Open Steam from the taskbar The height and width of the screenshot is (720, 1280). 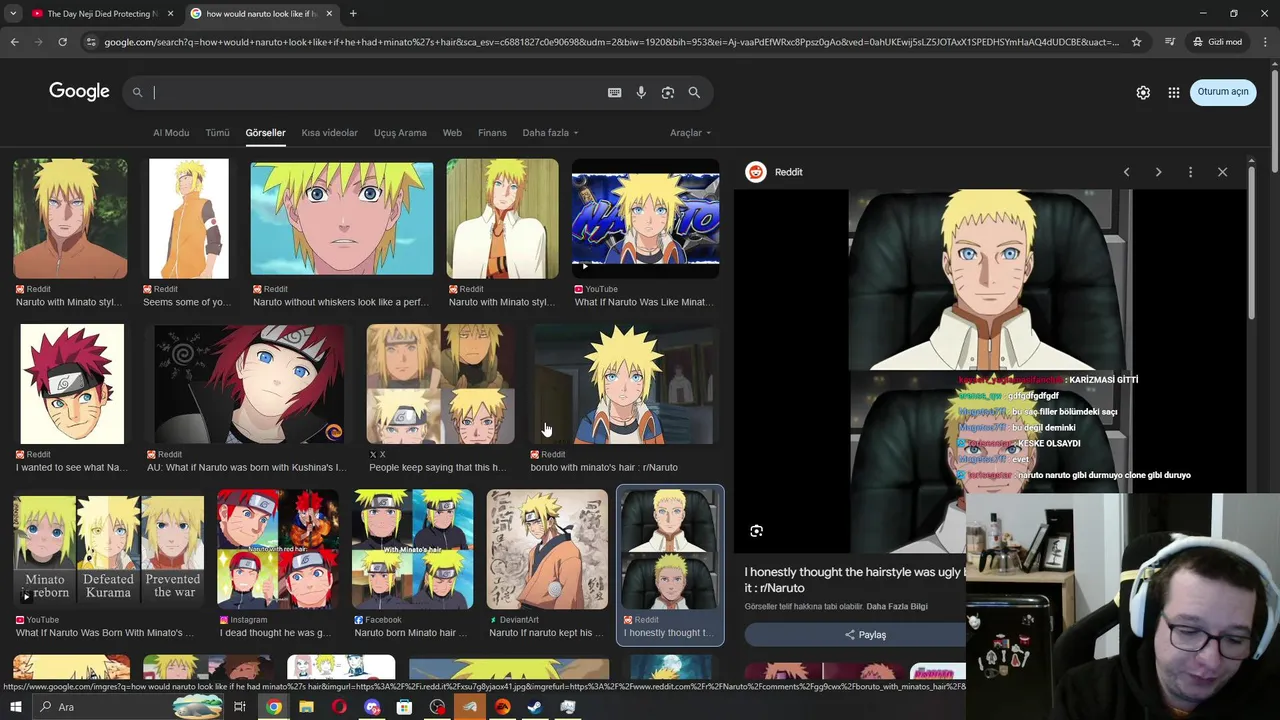pos(535,707)
